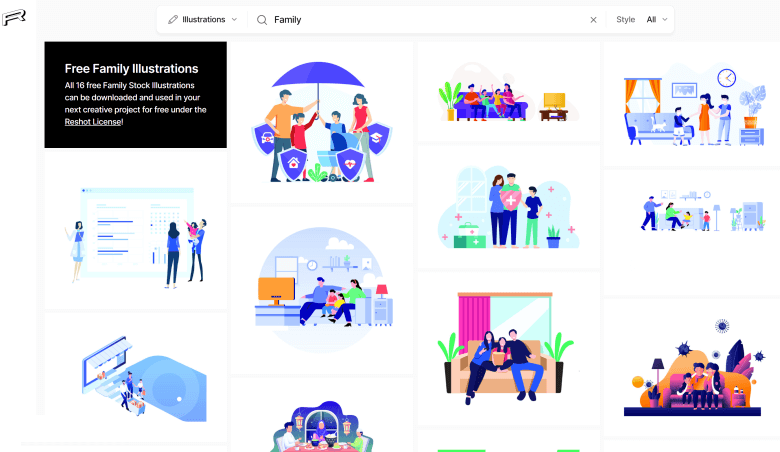780x452 pixels.
Task: Open the family on purple sofa illustration
Action: click(x=508, y=92)
